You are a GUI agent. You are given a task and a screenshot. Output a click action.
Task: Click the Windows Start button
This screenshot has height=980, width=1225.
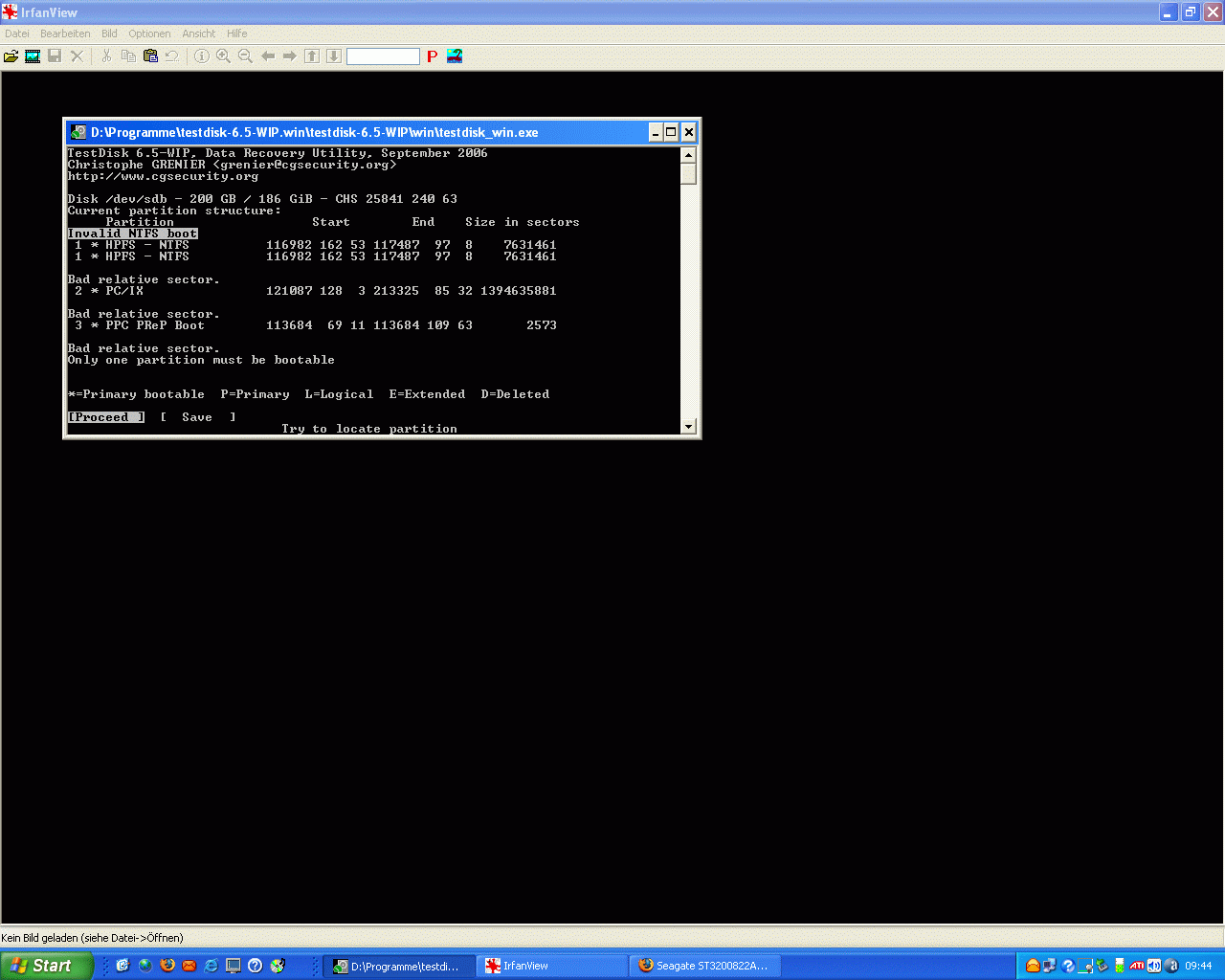pyautogui.click(x=46, y=966)
